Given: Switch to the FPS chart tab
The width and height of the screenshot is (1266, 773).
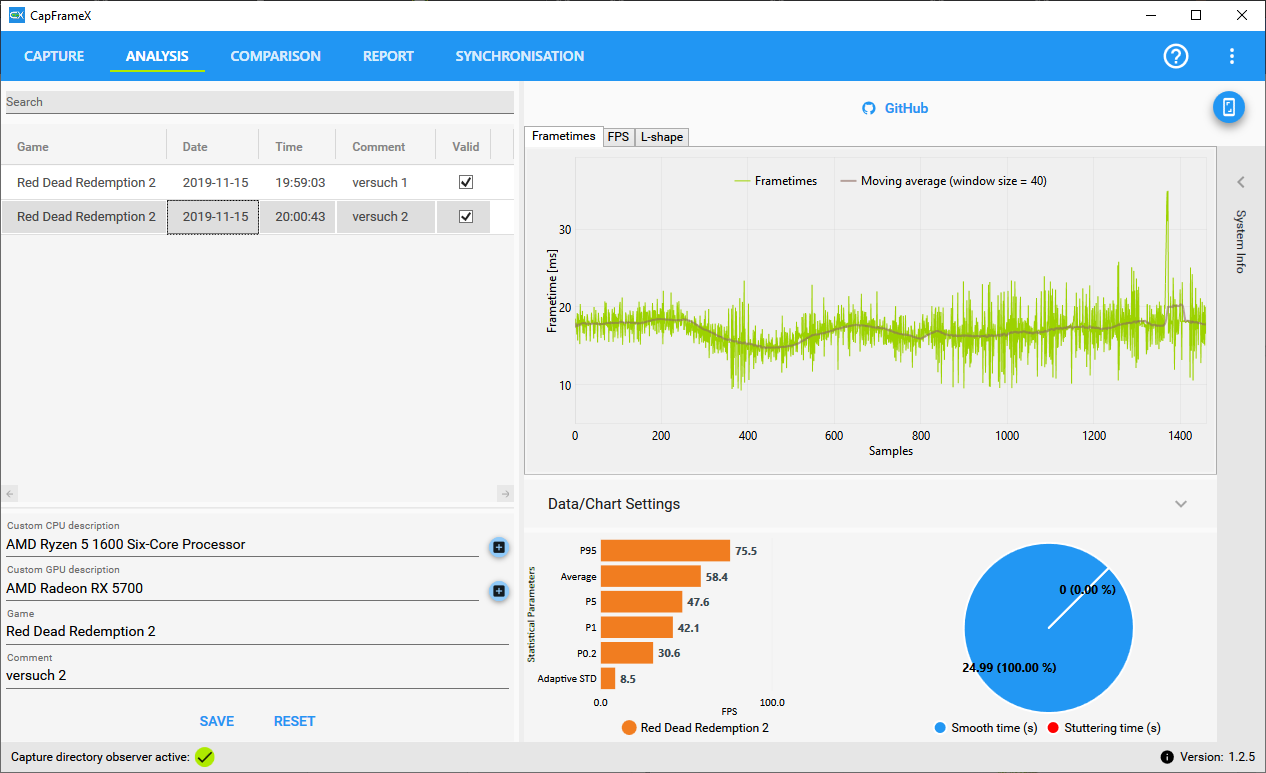Looking at the screenshot, I should [x=619, y=137].
